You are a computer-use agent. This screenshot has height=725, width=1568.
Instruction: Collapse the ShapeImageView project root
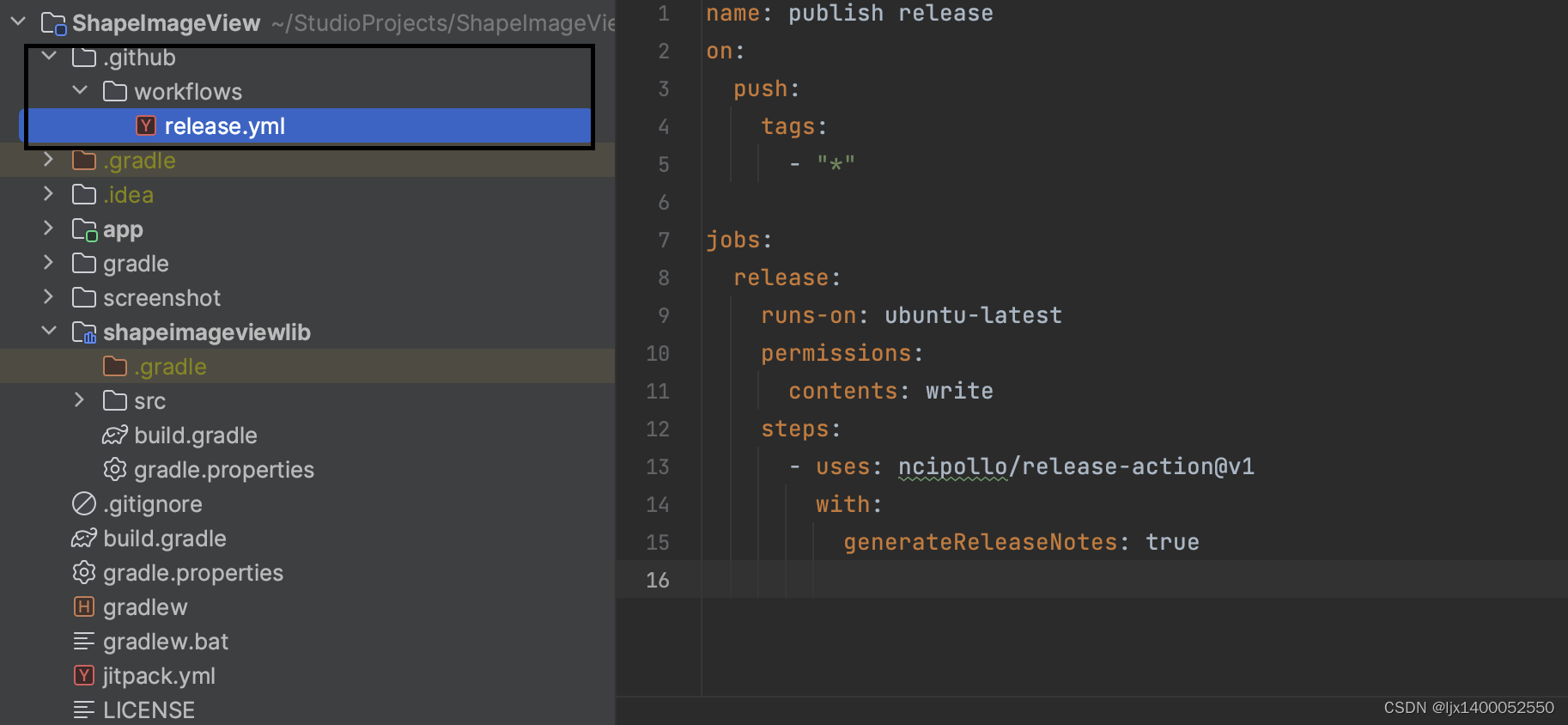point(18,21)
